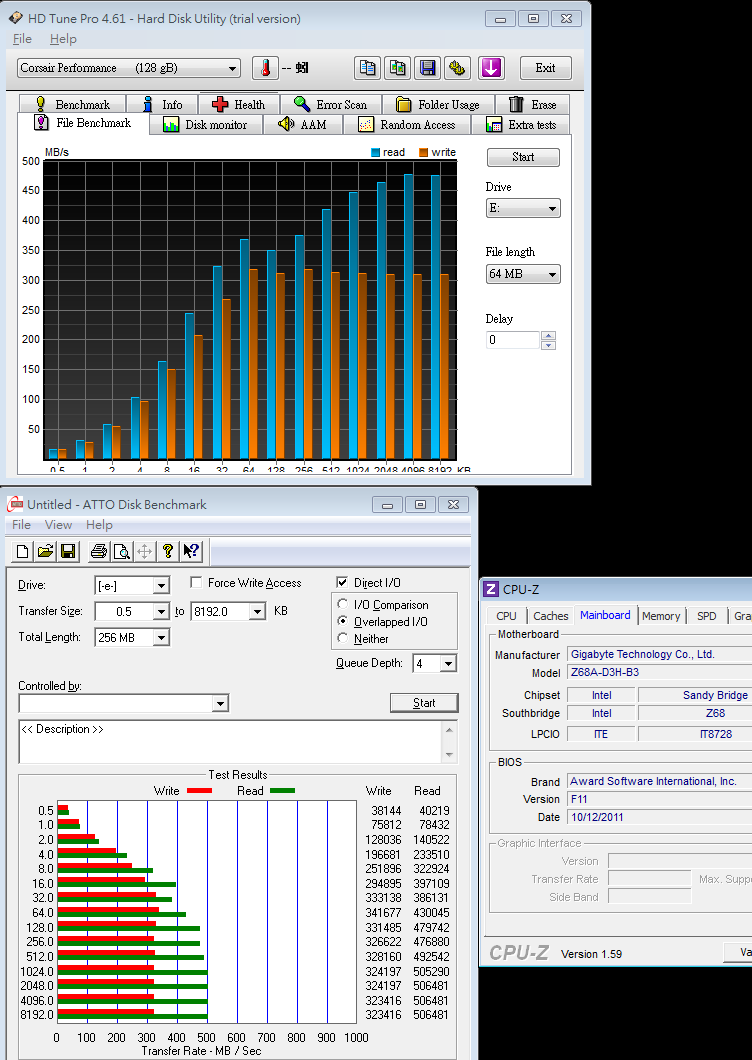Image resolution: width=752 pixels, height=1060 pixels.
Task: Switch to the SPD tab in CPU-Z
Action: click(x=707, y=616)
